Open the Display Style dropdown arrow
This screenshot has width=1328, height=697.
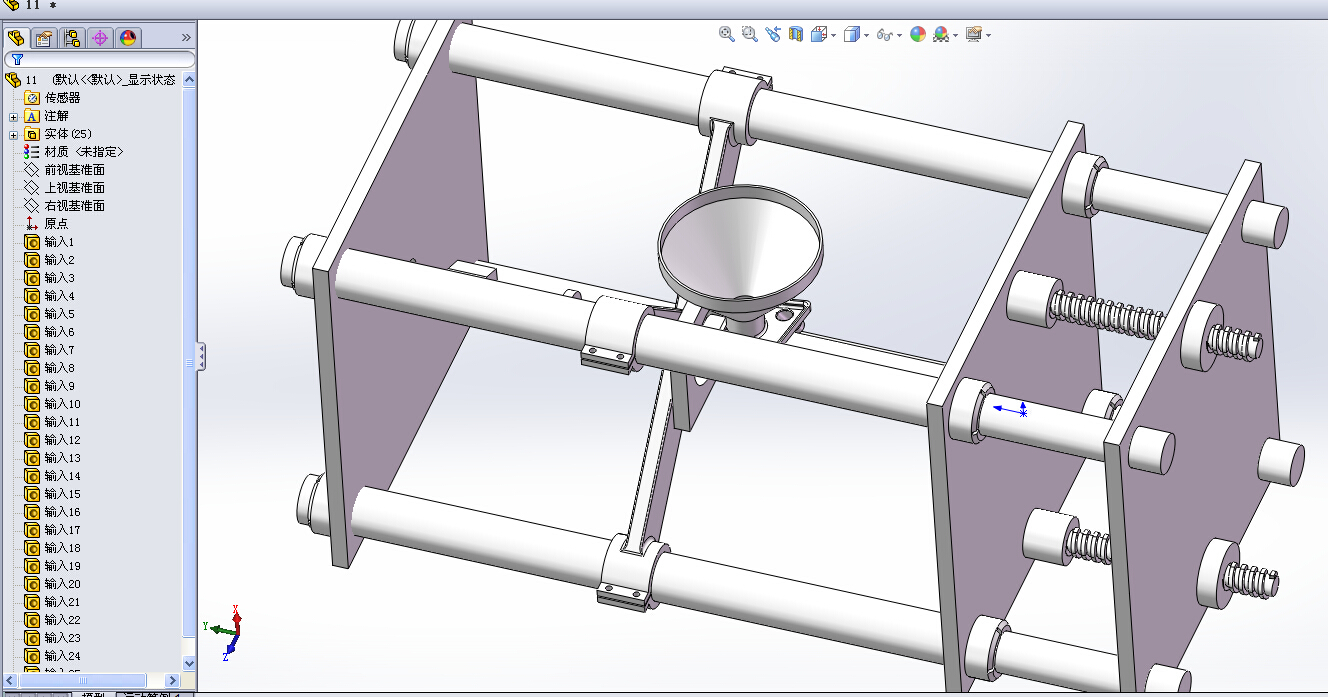[x=866, y=35]
